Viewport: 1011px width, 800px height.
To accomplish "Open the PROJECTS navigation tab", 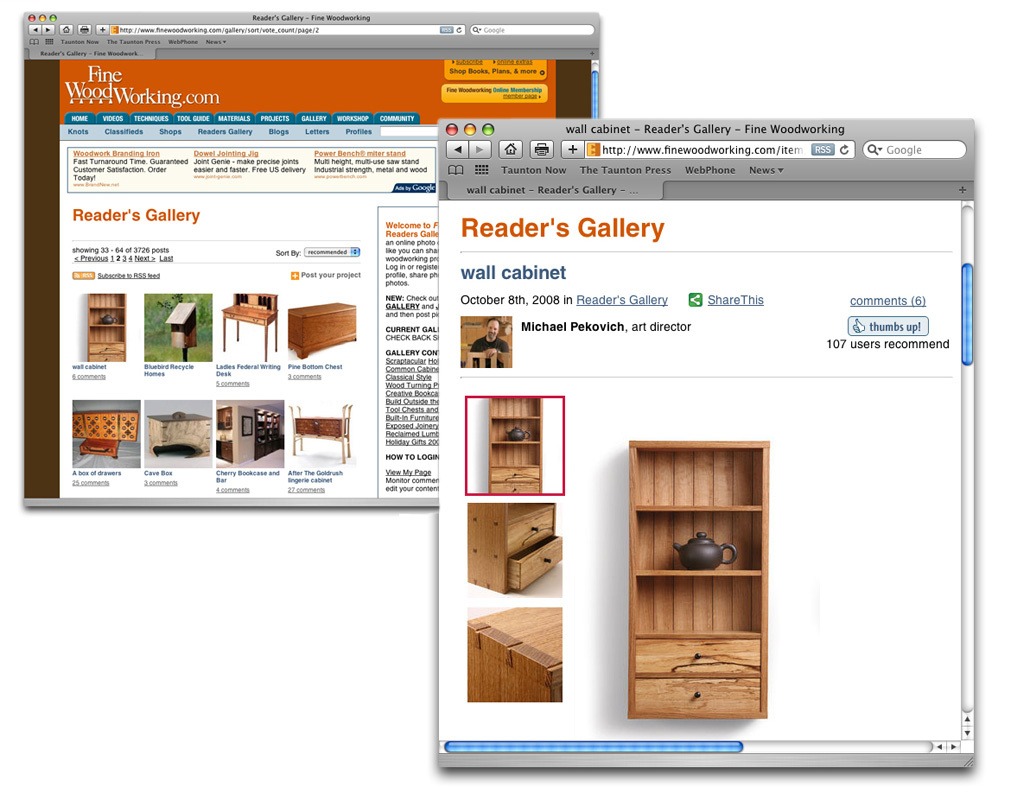I will tap(275, 119).
